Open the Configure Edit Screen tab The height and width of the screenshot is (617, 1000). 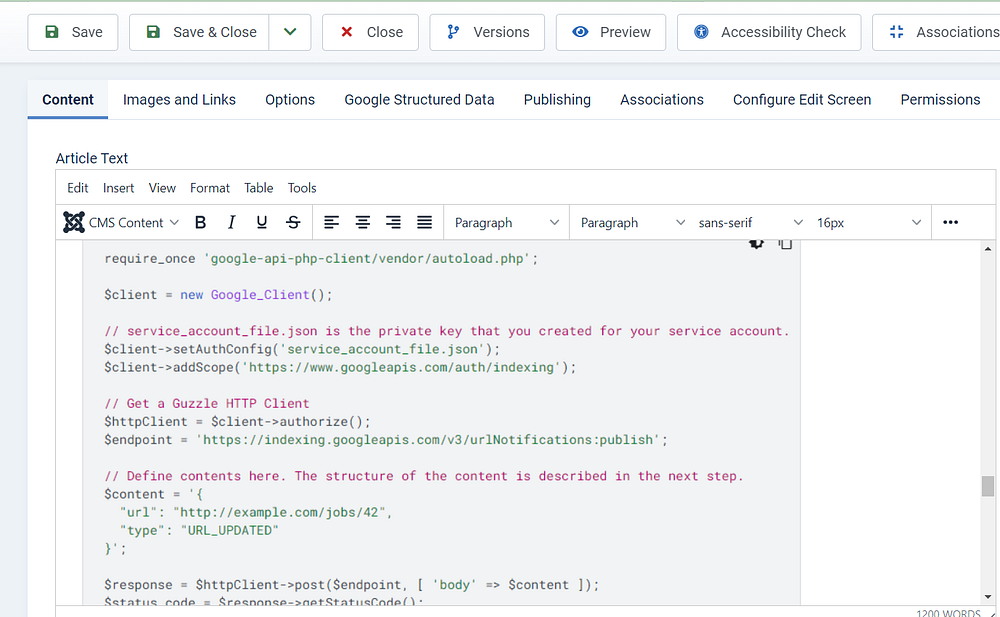(x=802, y=100)
